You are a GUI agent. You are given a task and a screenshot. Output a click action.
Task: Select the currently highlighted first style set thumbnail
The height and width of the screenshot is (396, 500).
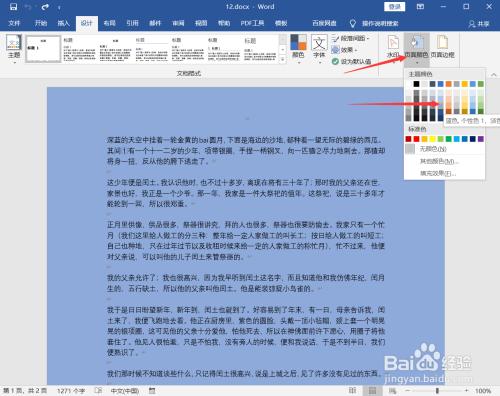pyautogui.click(x=43, y=49)
